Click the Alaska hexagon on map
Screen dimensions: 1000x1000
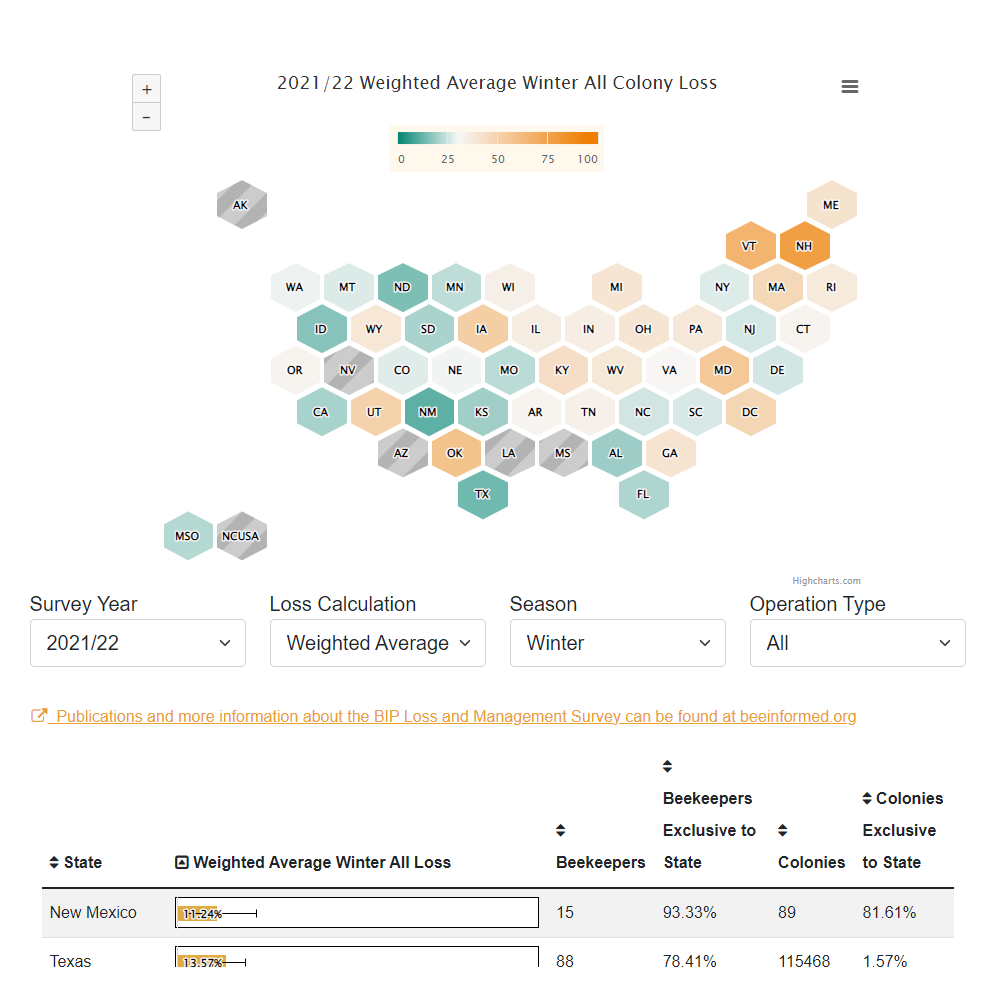tap(241, 205)
